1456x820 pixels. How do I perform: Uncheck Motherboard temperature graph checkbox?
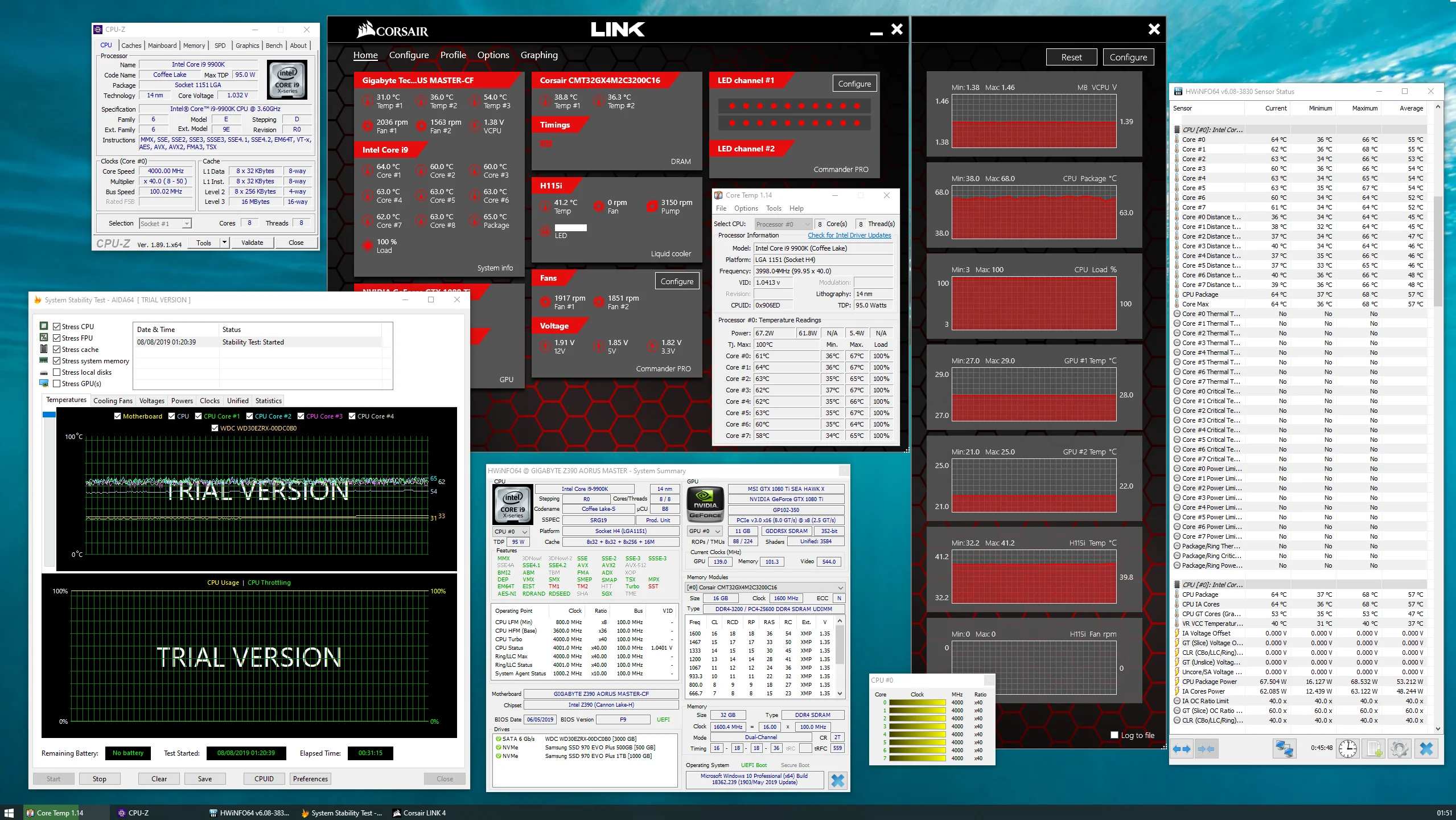117,416
